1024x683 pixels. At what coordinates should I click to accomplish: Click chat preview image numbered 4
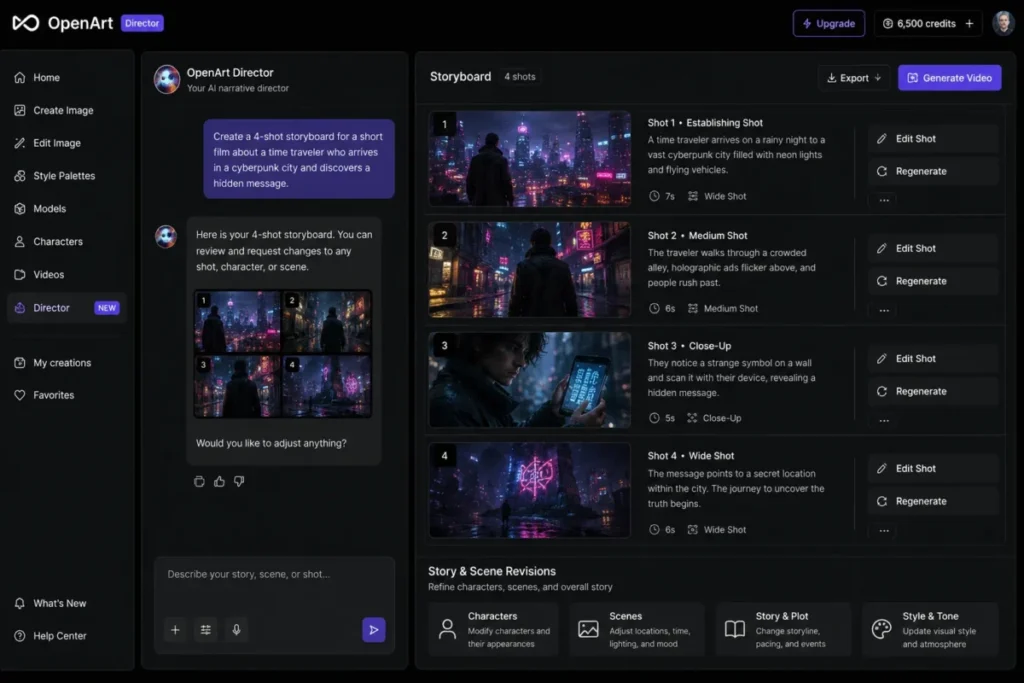click(327, 386)
